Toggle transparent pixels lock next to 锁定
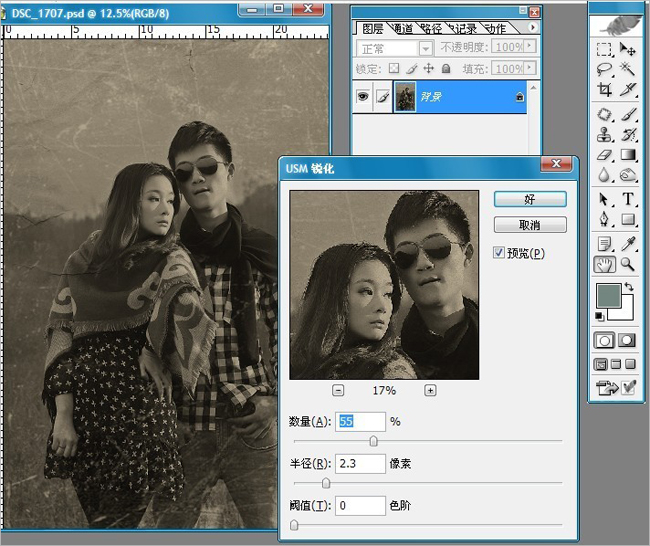Screen dimensions: 650x546 tap(393, 68)
